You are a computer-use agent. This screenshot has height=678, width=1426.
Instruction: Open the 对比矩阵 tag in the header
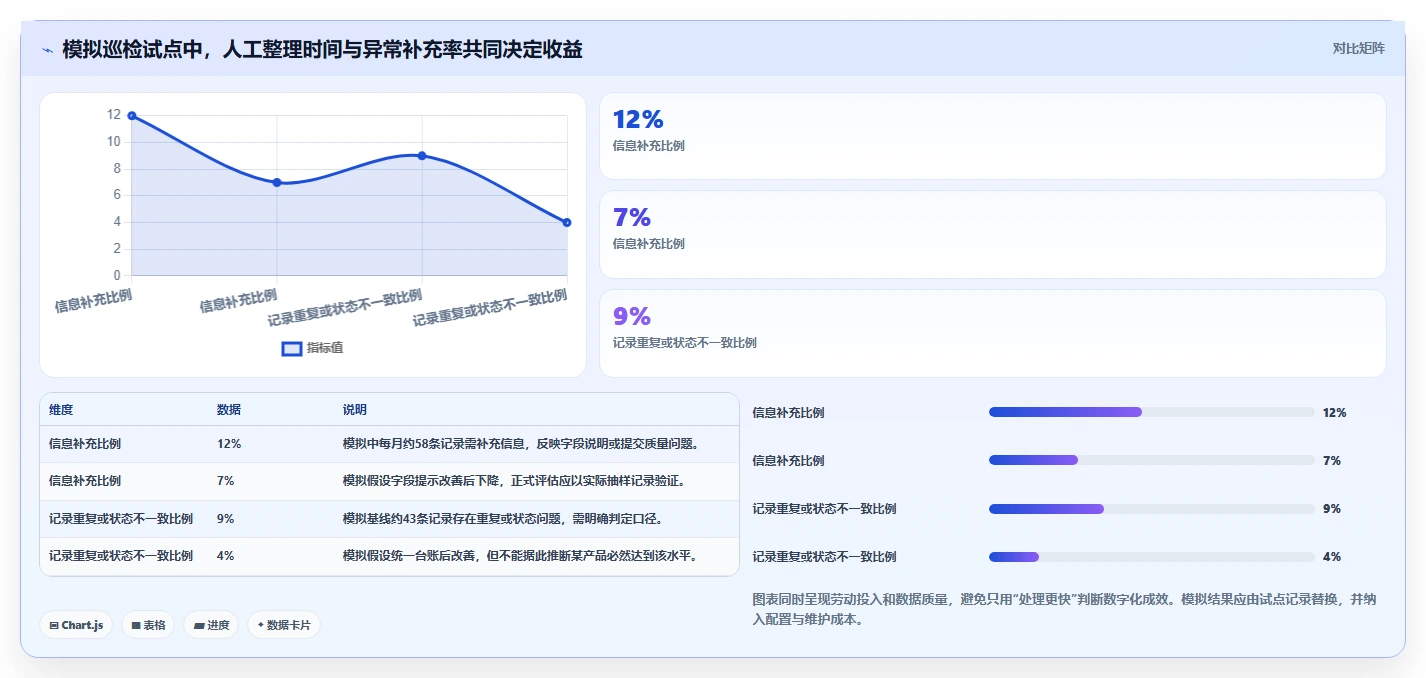[x=1359, y=48]
